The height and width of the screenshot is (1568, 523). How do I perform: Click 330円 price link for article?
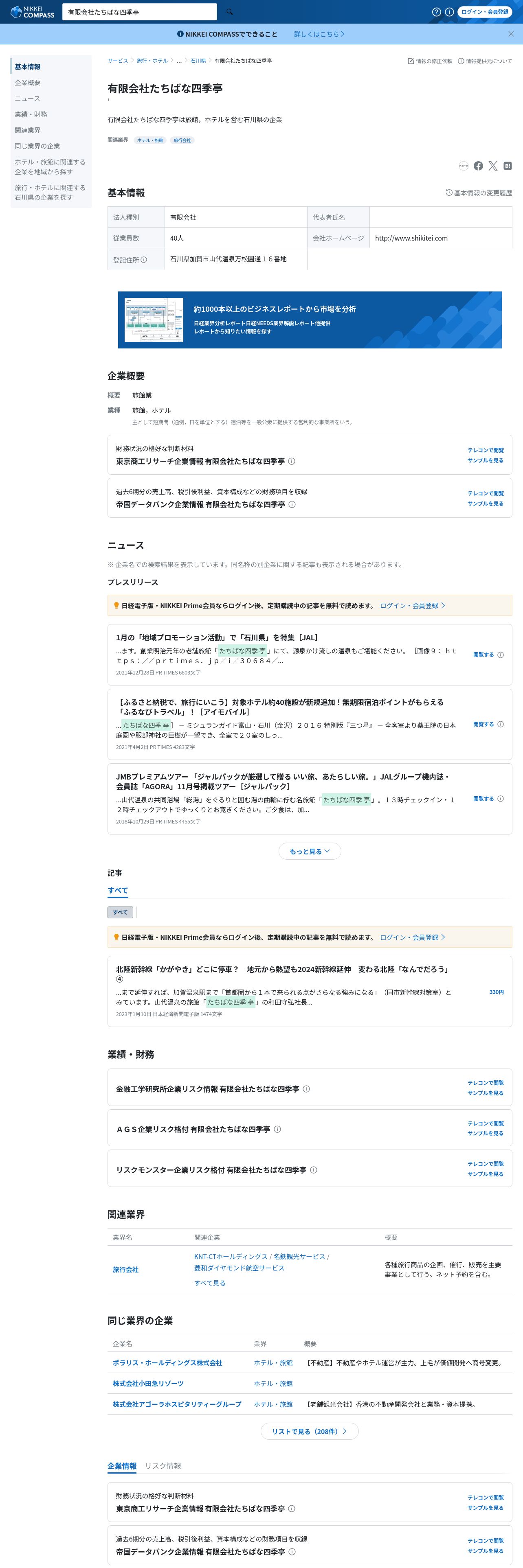496,992
